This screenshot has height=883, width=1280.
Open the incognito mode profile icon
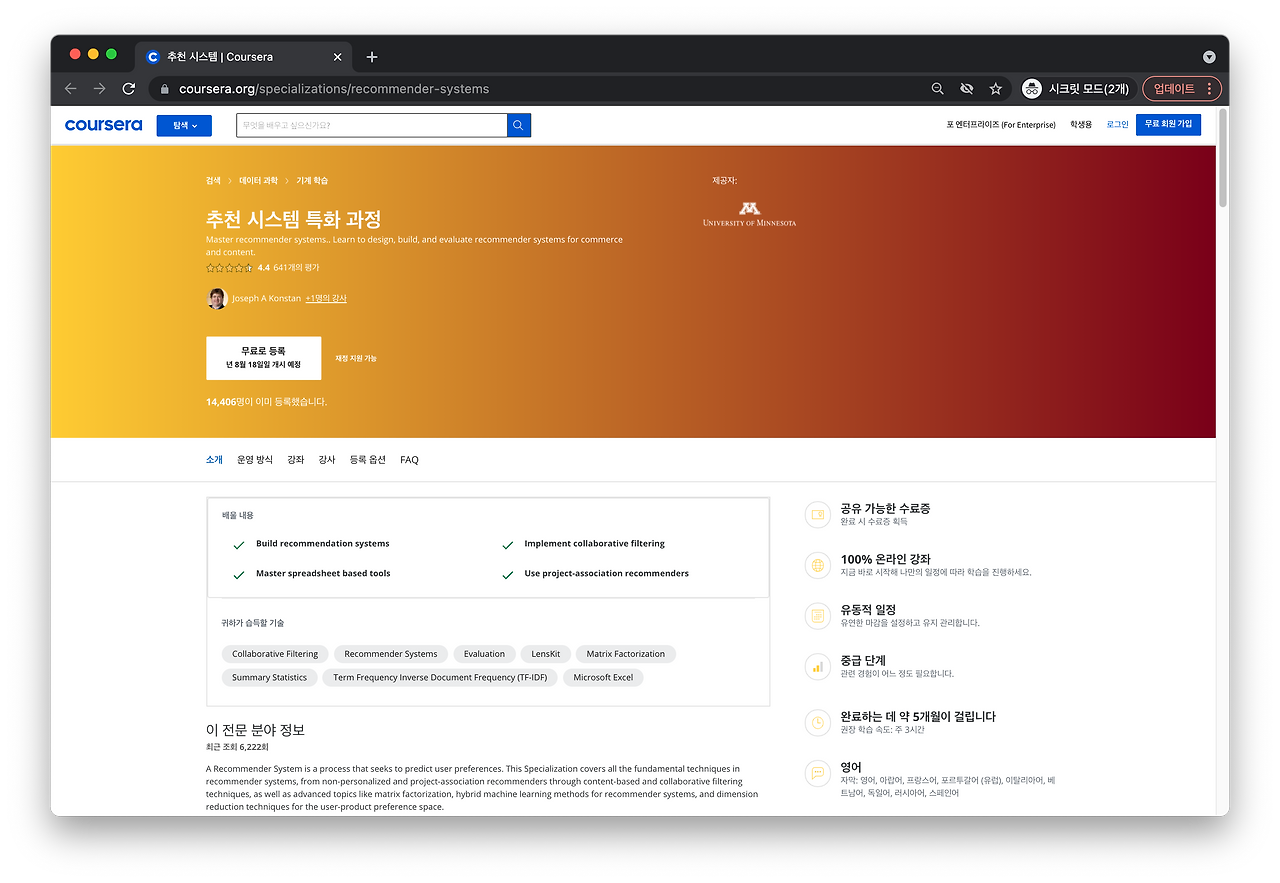[x=1031, y=89]
